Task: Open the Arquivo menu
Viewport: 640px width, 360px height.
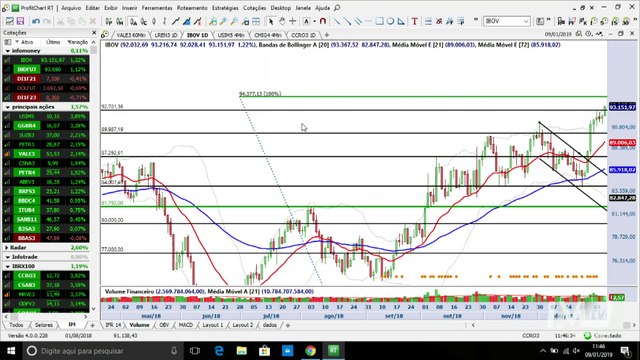Action: 71,8
